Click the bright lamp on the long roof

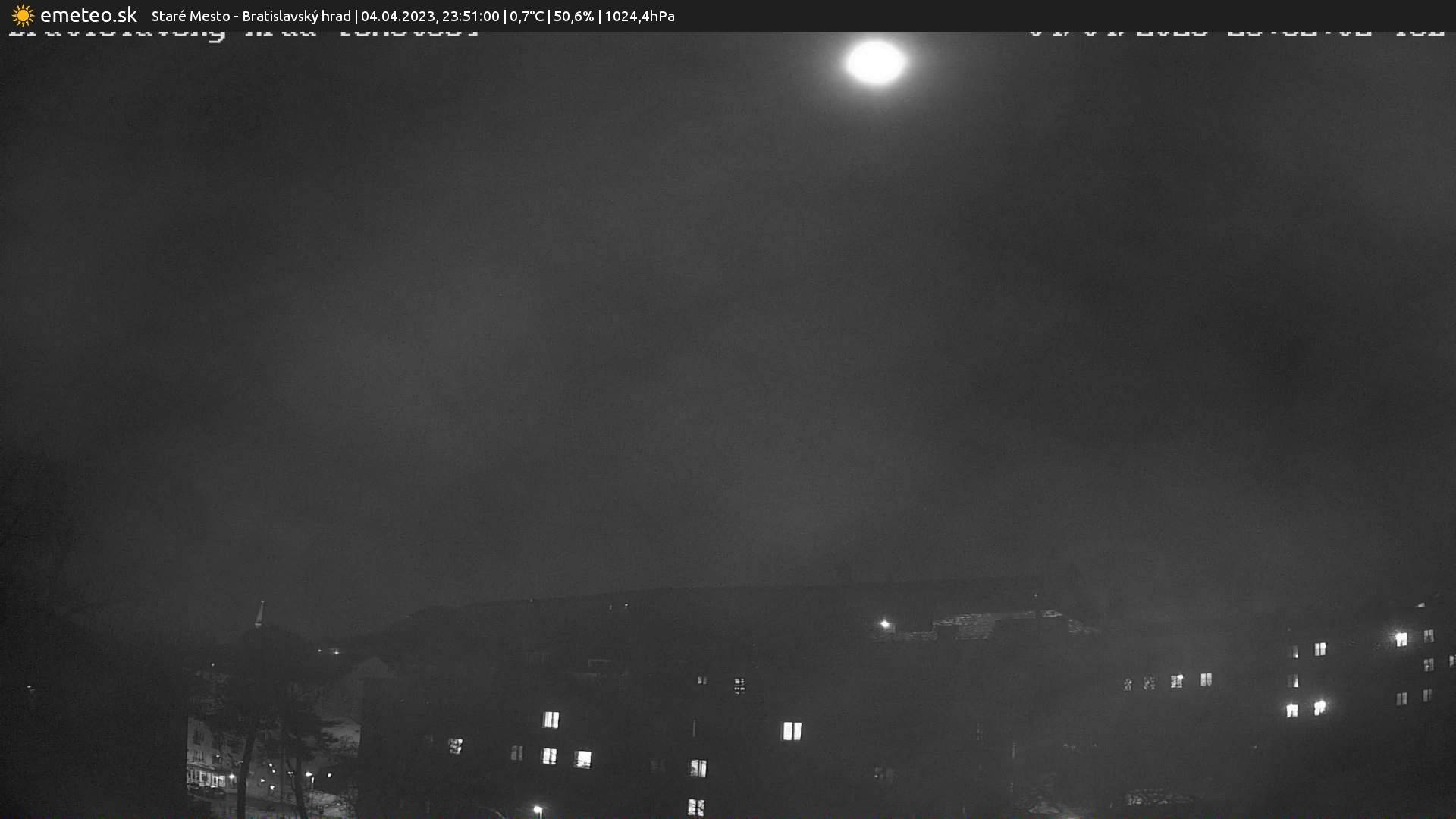click(x=884, y=624)
